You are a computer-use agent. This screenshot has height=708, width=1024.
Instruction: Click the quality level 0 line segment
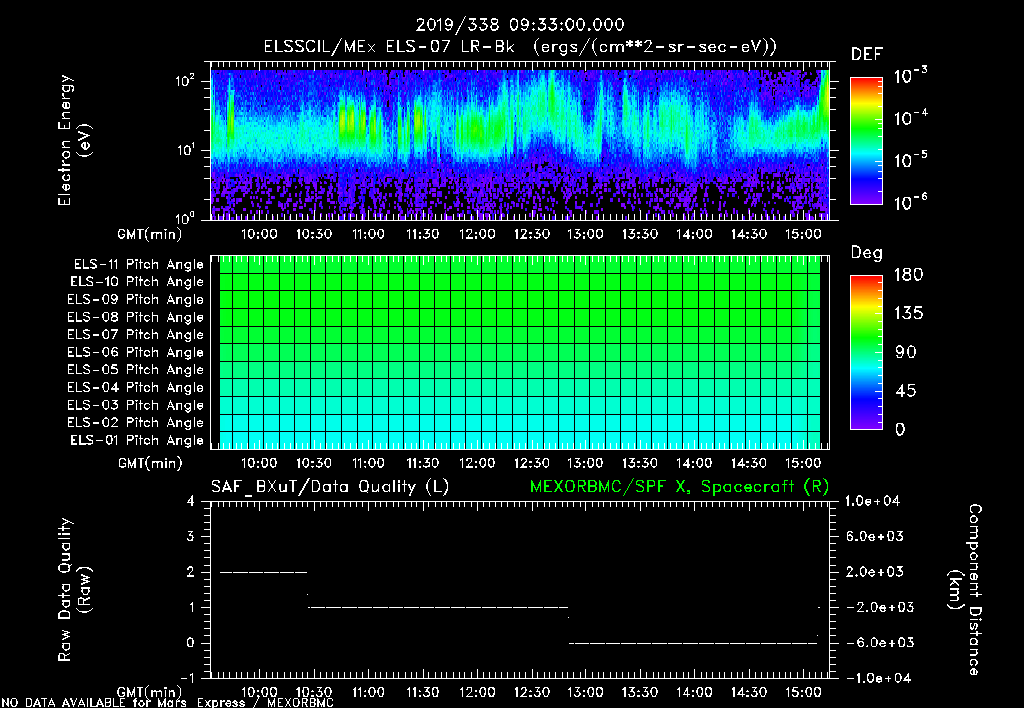(x=693, y=643)
